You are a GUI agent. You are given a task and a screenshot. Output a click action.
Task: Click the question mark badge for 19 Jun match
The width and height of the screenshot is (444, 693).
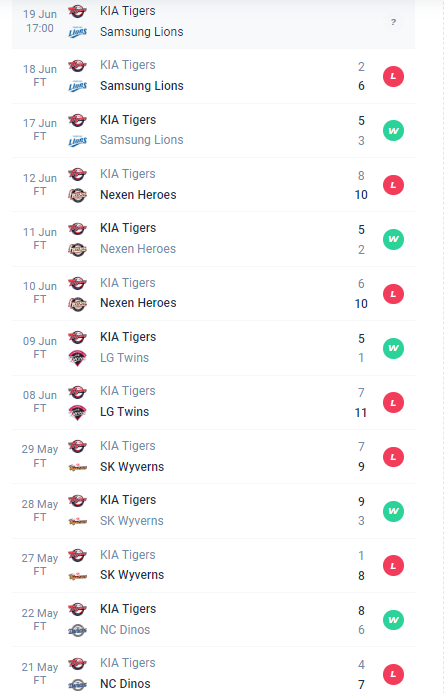point(393,22)
